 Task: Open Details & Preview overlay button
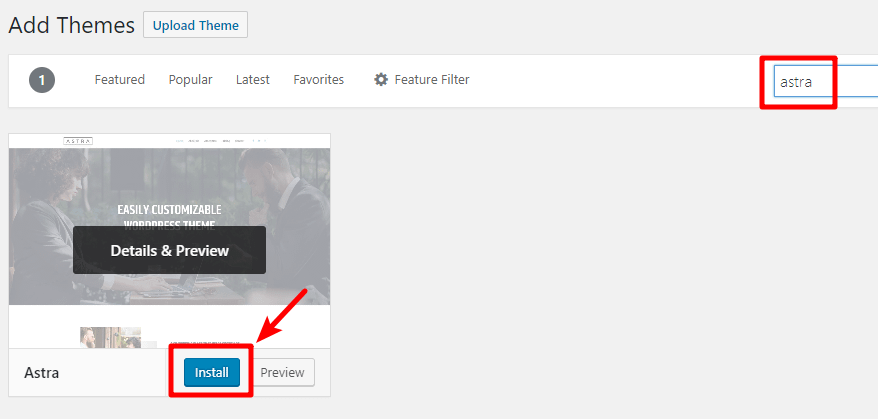pyautogui.click(x=170, y=250)
